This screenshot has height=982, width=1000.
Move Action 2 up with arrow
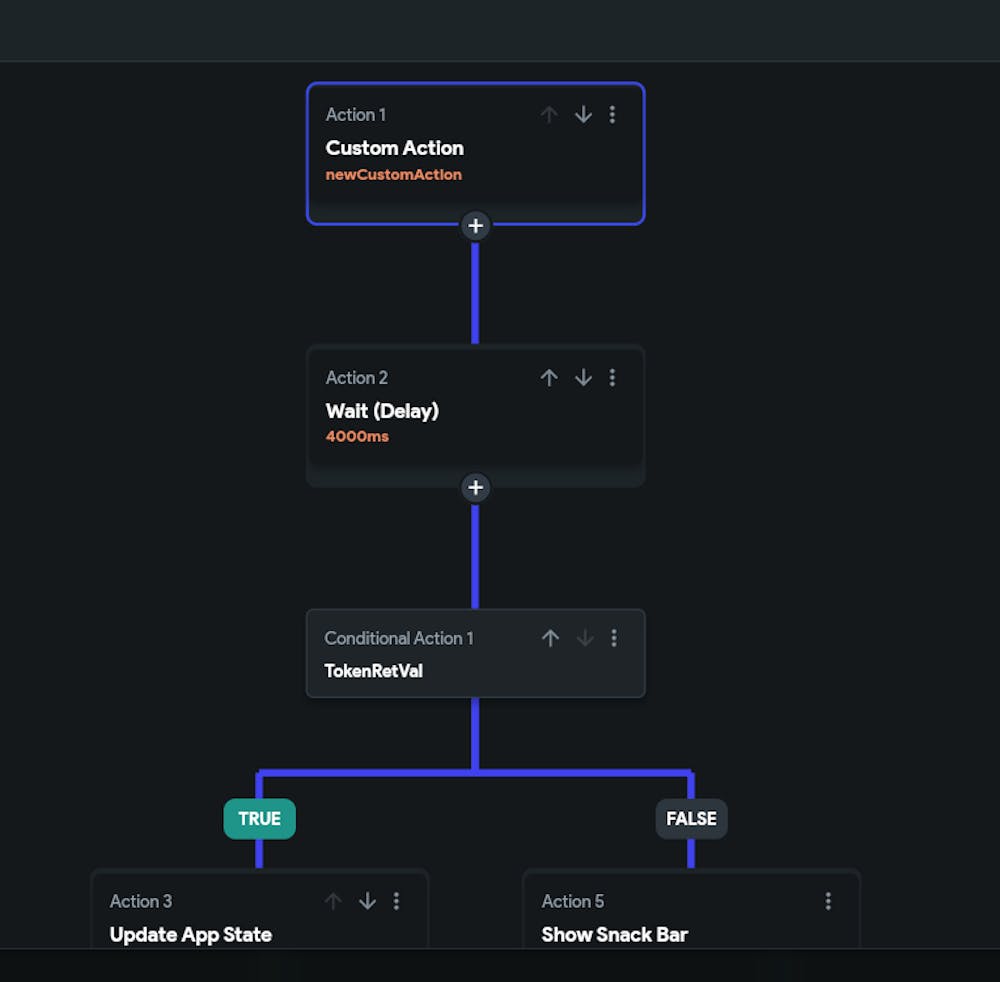[x=549, y=378]
